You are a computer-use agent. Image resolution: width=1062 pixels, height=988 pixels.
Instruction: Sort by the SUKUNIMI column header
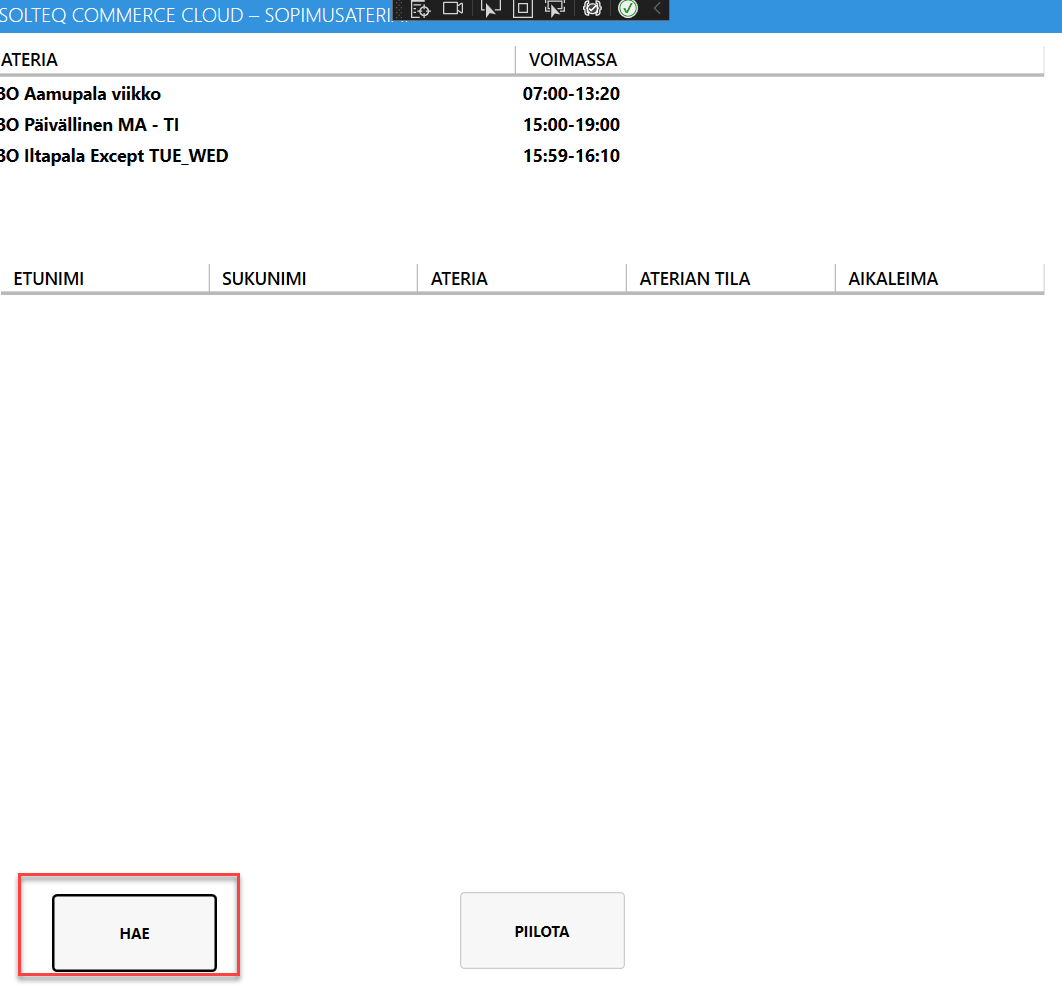coord(264,279)
